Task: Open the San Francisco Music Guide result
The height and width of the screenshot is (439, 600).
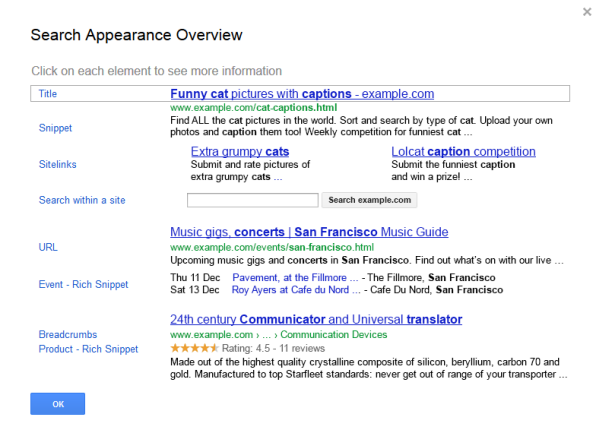Action: click(309, 232)
